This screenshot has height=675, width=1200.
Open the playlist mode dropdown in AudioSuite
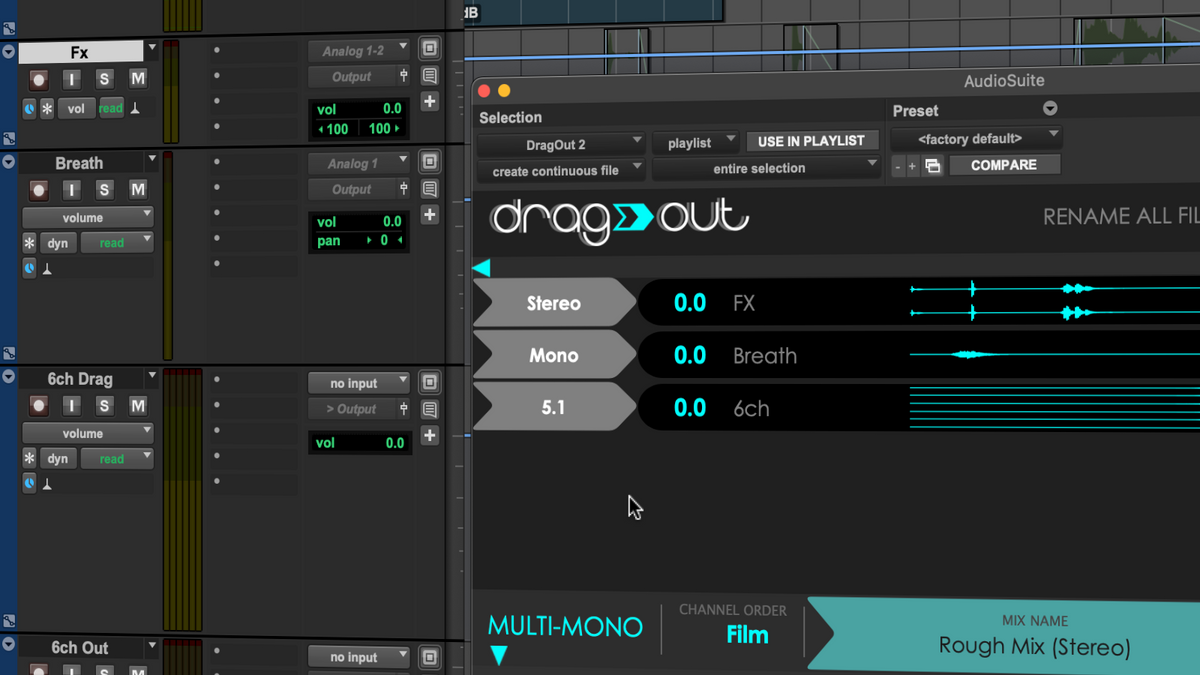pos(696,143)
